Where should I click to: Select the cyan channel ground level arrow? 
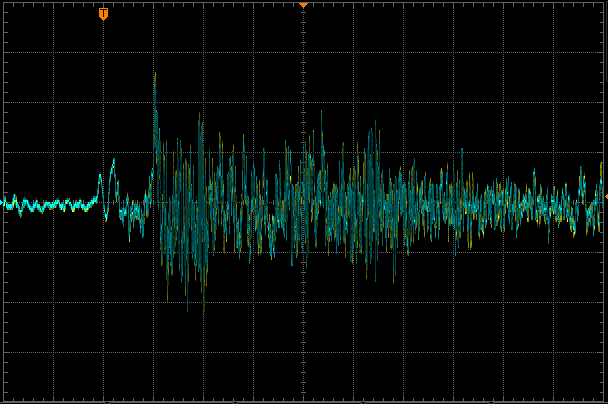click(2, 202)
